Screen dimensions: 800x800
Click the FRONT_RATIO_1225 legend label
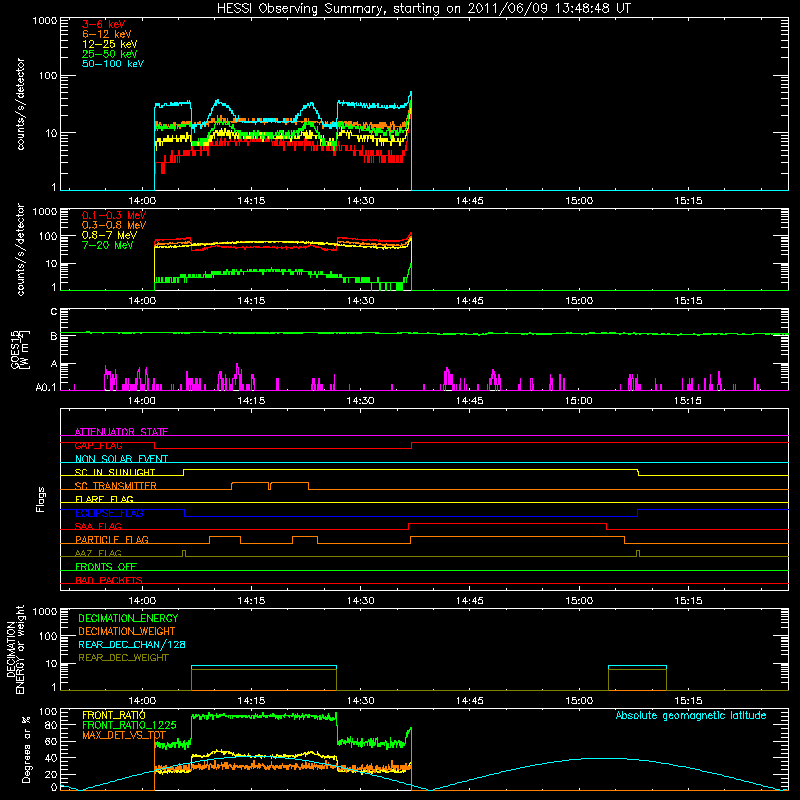tap(129, 725)
